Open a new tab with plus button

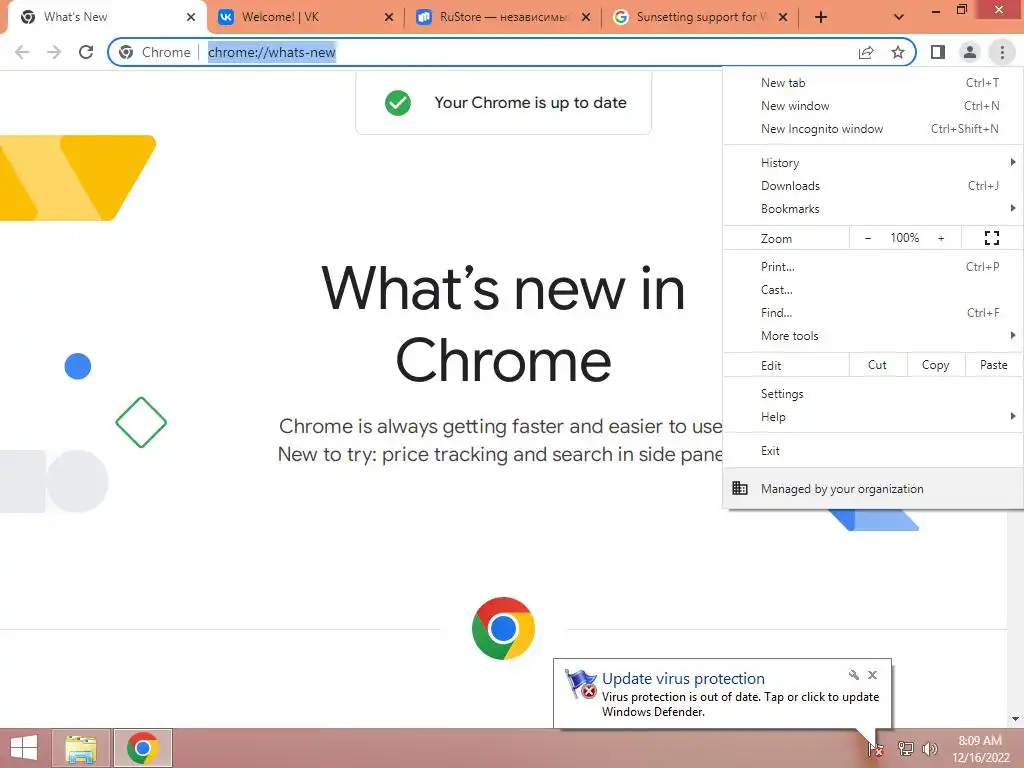821,17
